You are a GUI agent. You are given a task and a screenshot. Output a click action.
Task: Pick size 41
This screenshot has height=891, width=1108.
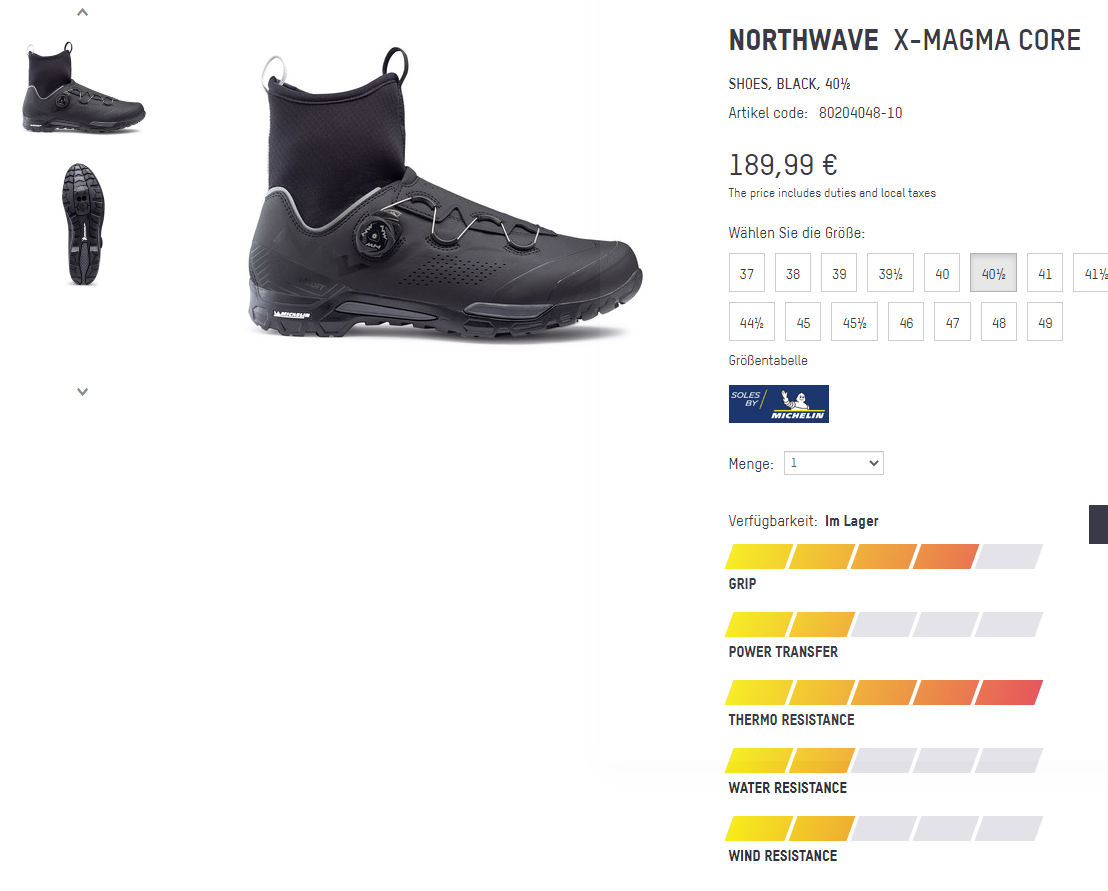tap(1044, 273)
